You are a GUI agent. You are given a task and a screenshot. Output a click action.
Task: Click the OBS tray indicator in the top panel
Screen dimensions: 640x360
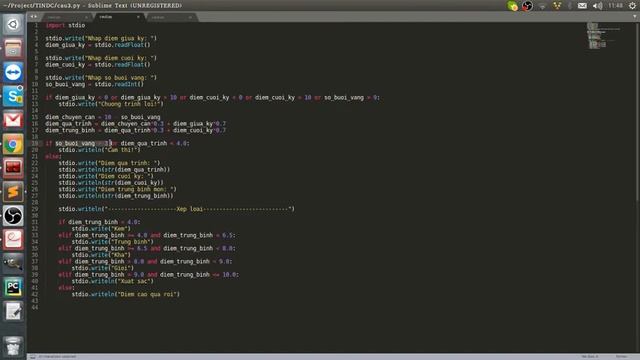pos(527,6)
